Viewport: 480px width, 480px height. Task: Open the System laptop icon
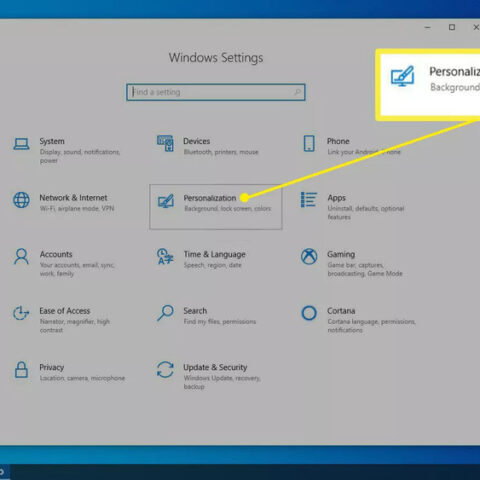coord(21,144)
